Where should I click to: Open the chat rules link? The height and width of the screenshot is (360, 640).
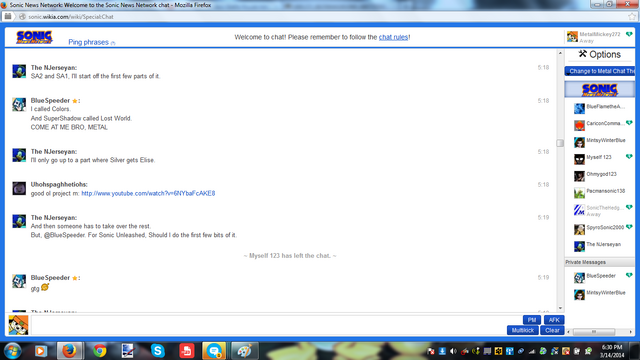point(393,37)
